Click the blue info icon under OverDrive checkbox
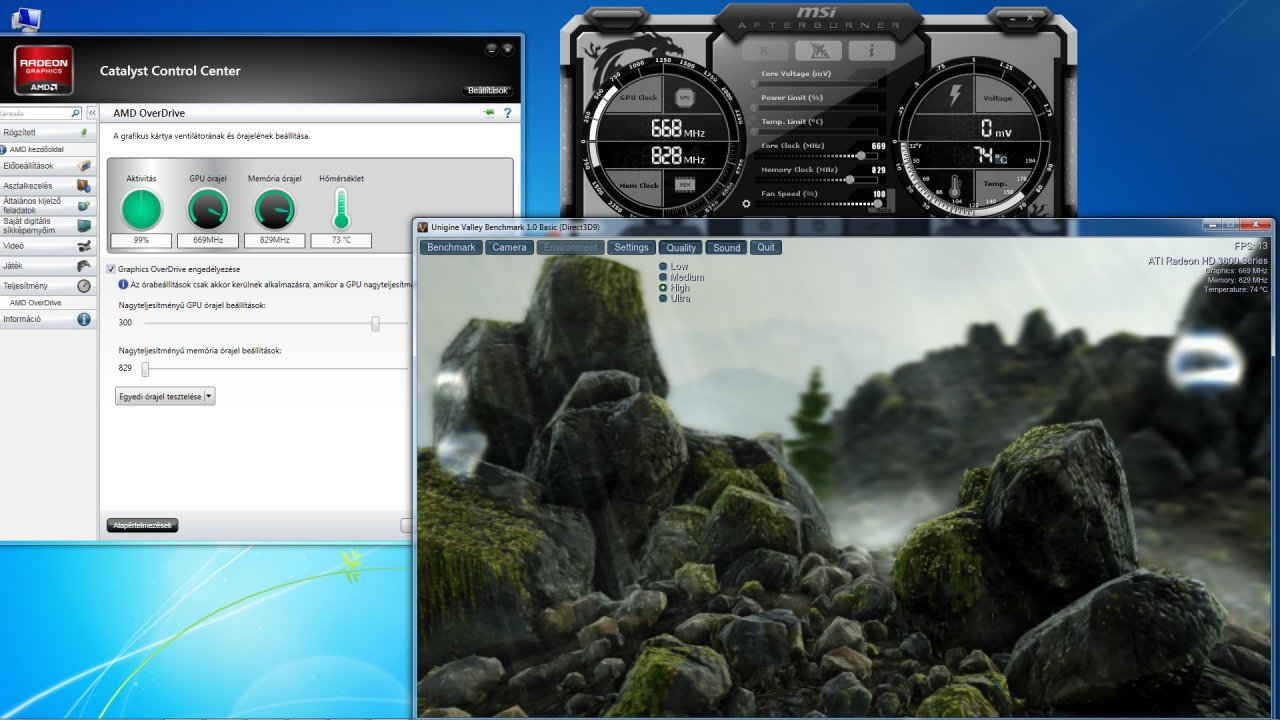This screenshot has height=720, width=1280. [x=122, y=284]
